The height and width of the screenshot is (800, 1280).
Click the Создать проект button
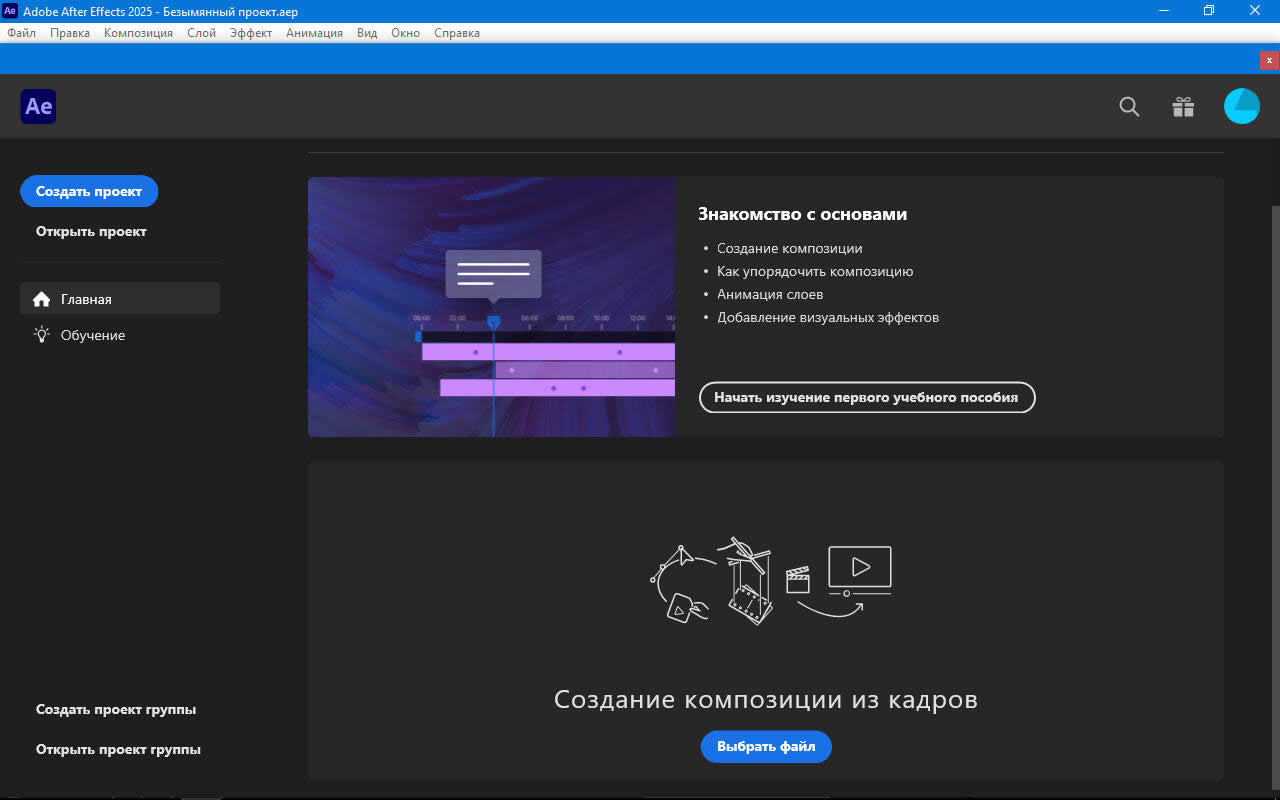click(x=89, y=191)
